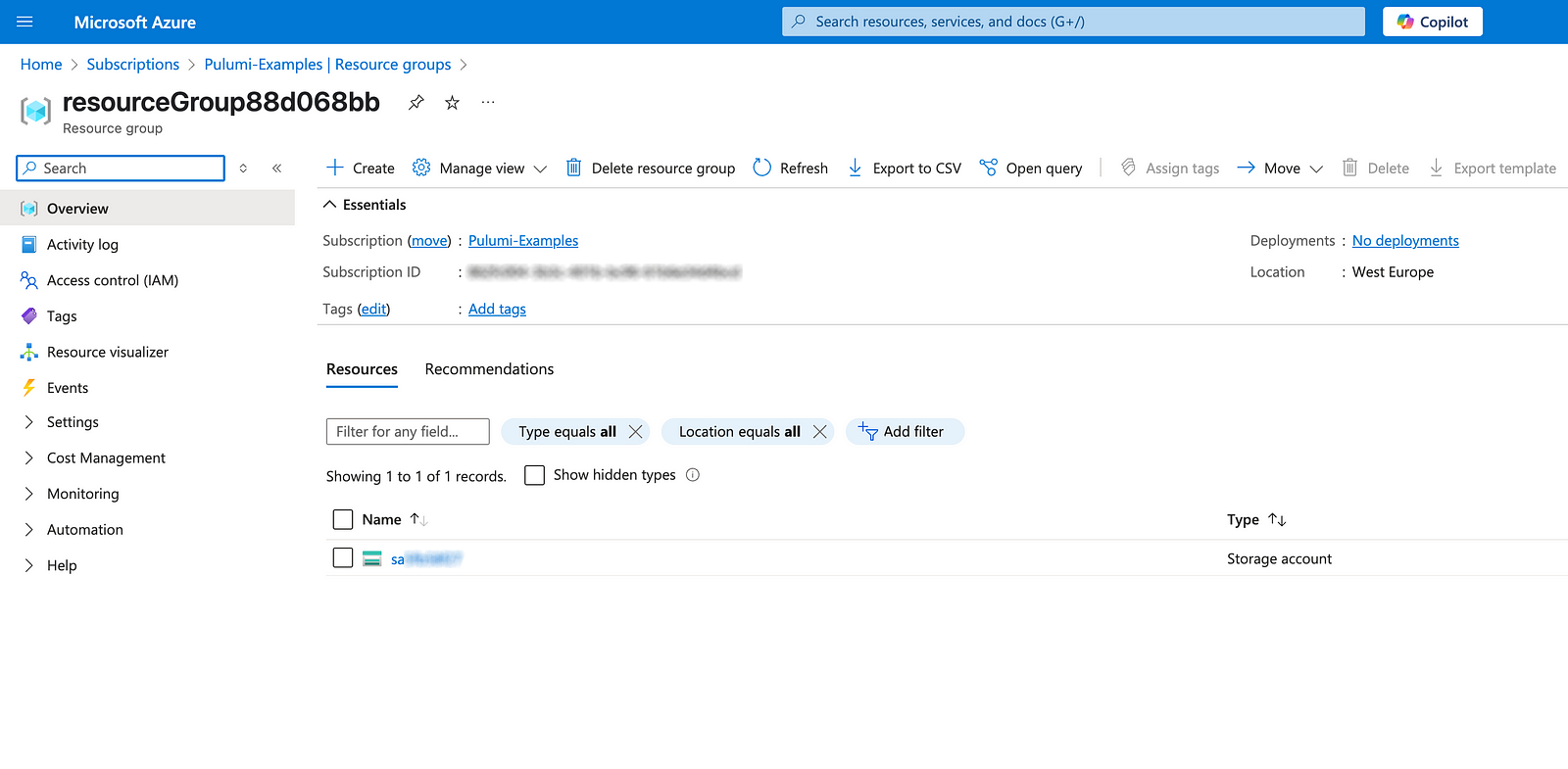Refresh the resource list
The width and height of the screenshot is (1568, 769).
point(790,168)
